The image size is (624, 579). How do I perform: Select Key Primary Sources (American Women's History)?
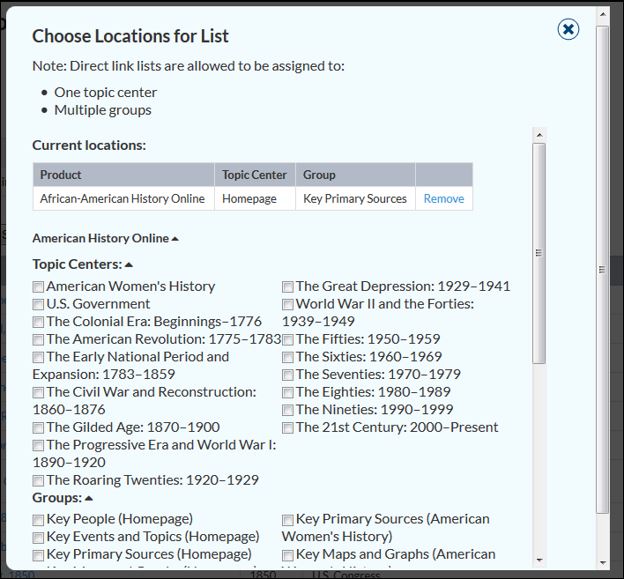(288, 520)
